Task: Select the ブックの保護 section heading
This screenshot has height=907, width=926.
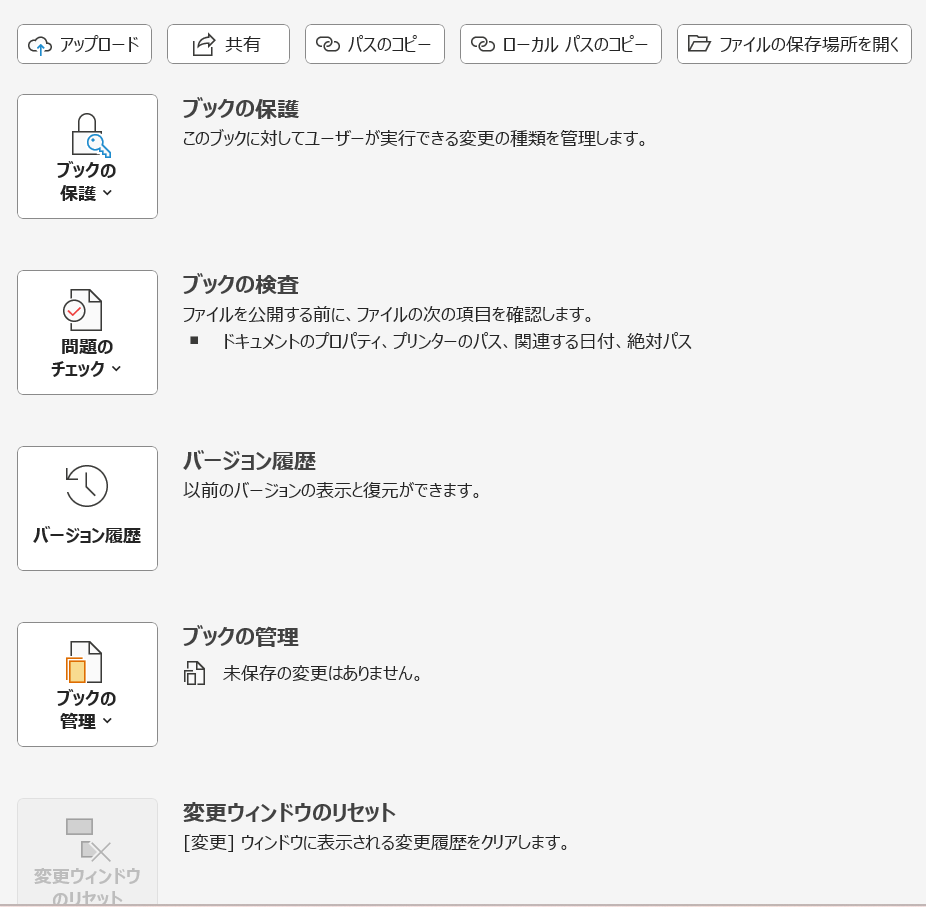Action: click(x=240, y=109)
